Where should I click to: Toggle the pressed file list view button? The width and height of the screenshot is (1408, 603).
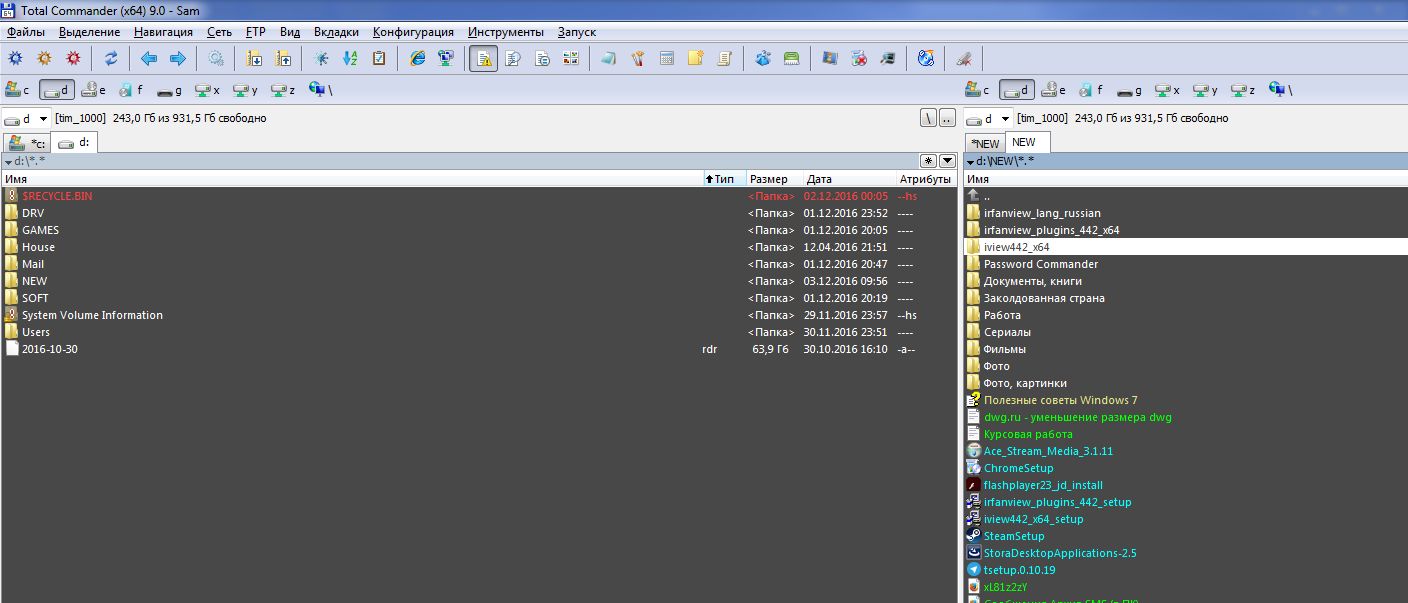pos(483,59)
